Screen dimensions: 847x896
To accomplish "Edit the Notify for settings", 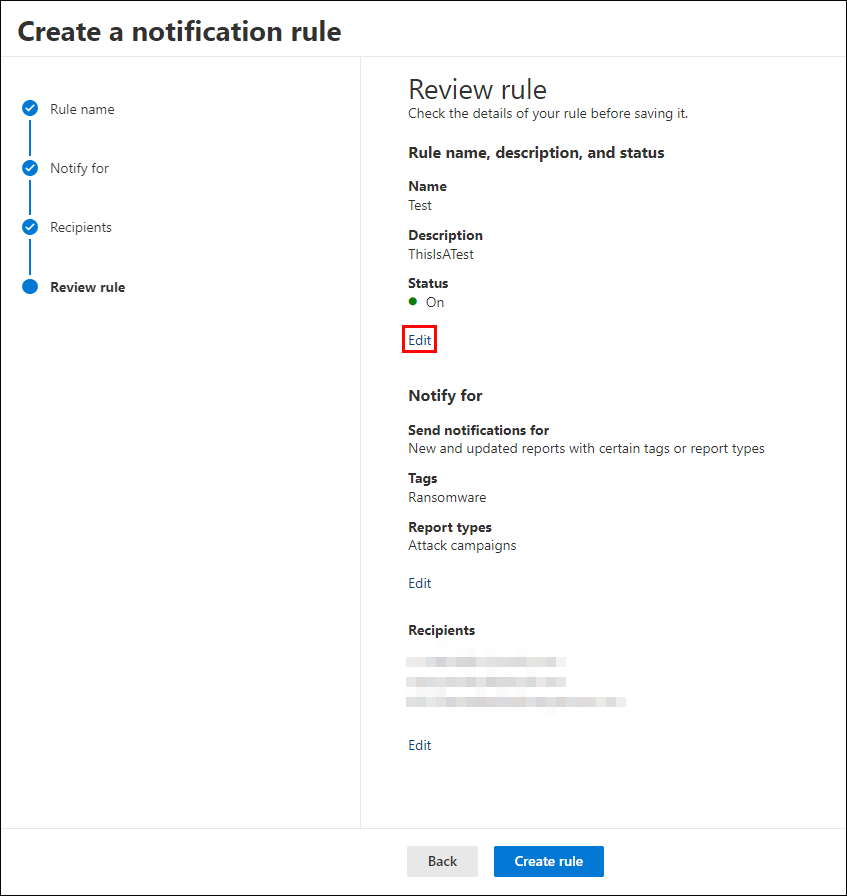I will click(419, 583).
